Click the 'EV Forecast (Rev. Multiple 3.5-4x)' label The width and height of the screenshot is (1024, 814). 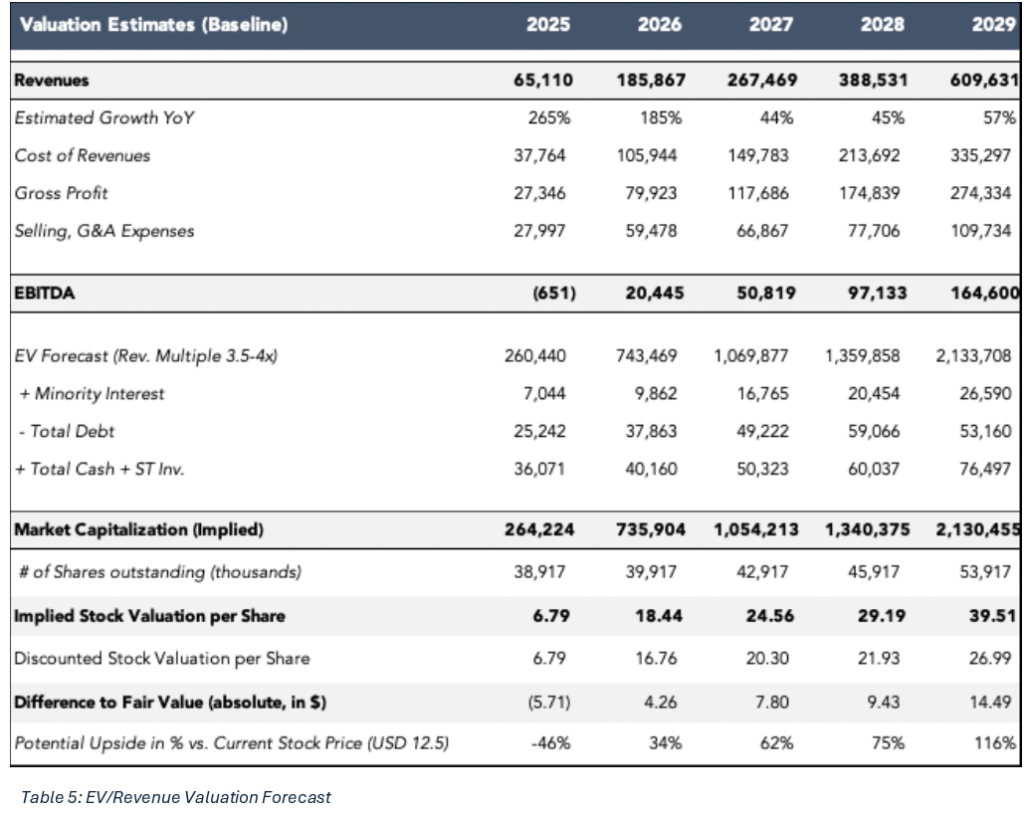pos(146,356)
